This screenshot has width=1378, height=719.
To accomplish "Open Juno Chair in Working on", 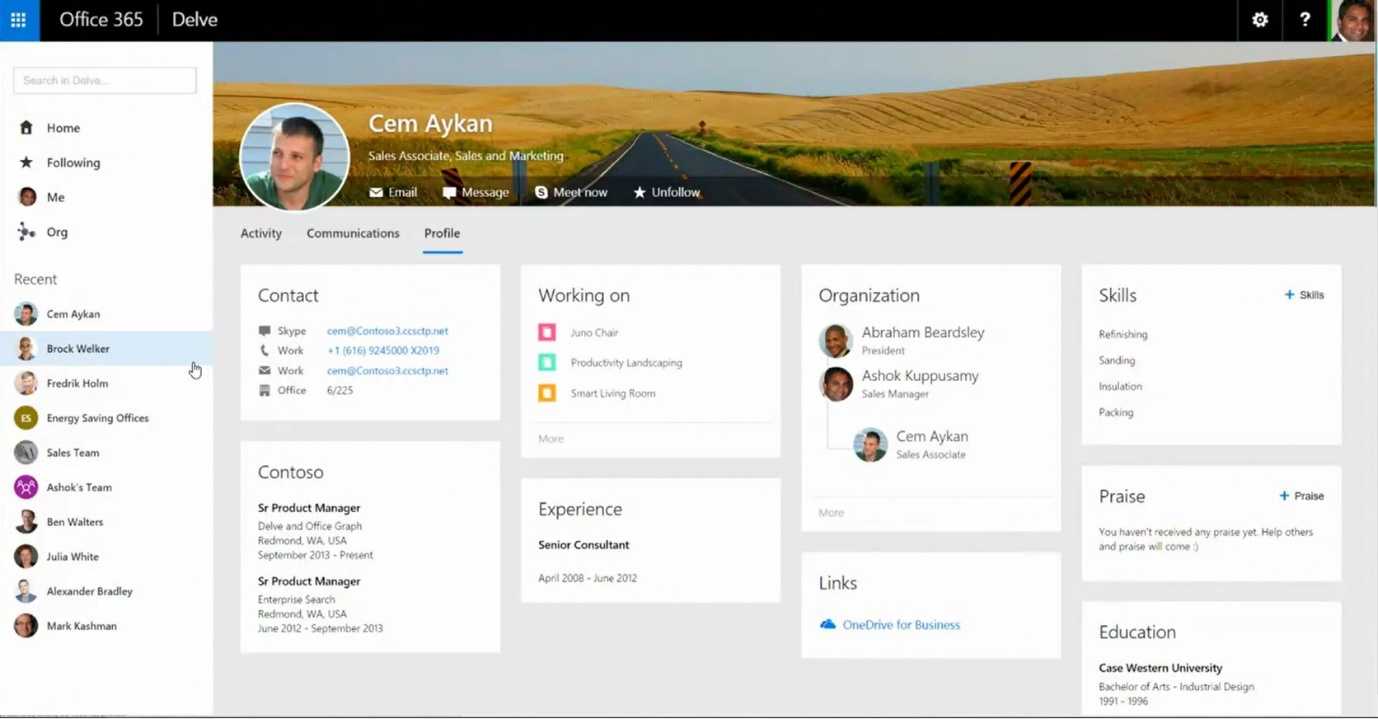I will click(594, 333).
